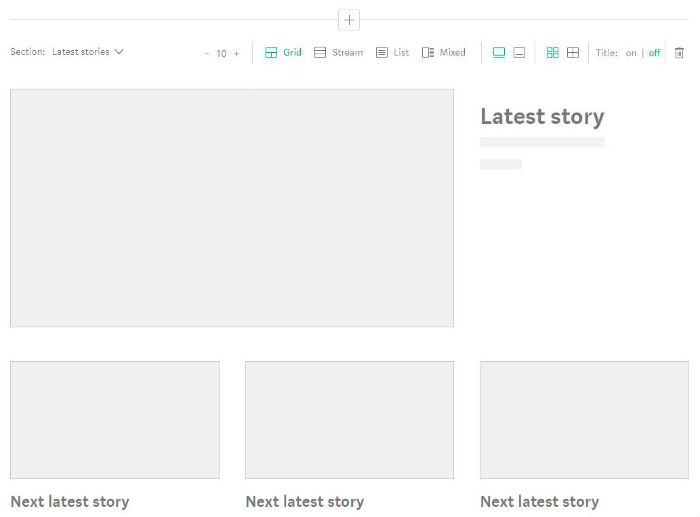This screenshot has width=700, height=517.
Task: Select the small image size icon
Action: point(519,53)
